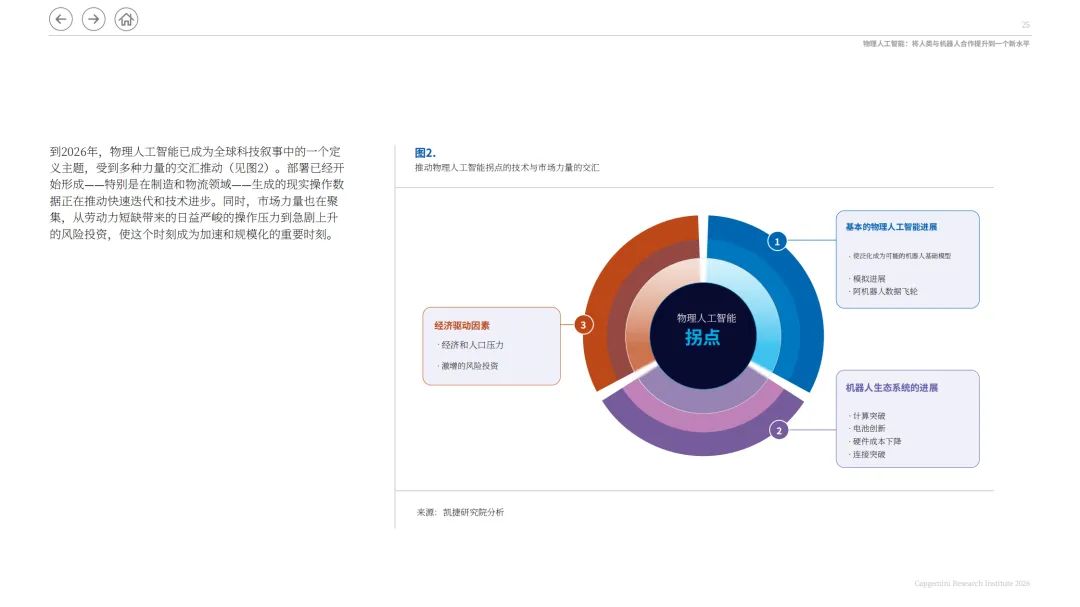This screenshot has width=1080, height=607.
Task: Click the figure caption 推动物理人工智能拐点的技术与市场力量的交汇
Action: point(507,167)
